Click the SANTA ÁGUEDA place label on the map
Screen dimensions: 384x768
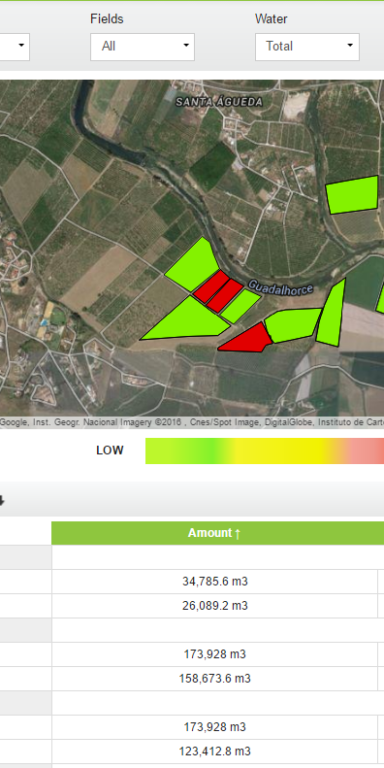pyautogui.click(x=219, y=102)
